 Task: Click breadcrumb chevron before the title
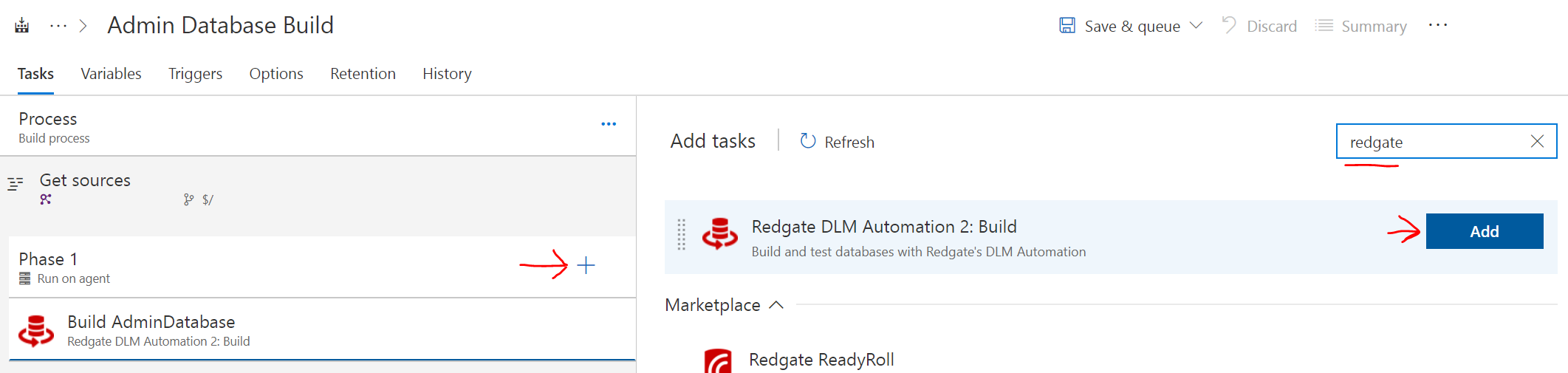pos(83,26)
